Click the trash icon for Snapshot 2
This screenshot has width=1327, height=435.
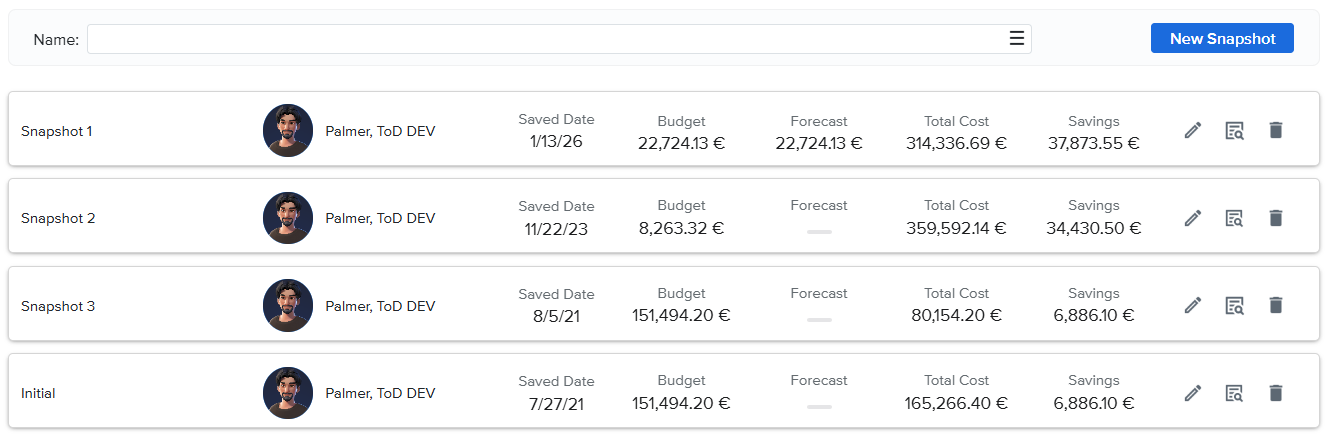1275,217
